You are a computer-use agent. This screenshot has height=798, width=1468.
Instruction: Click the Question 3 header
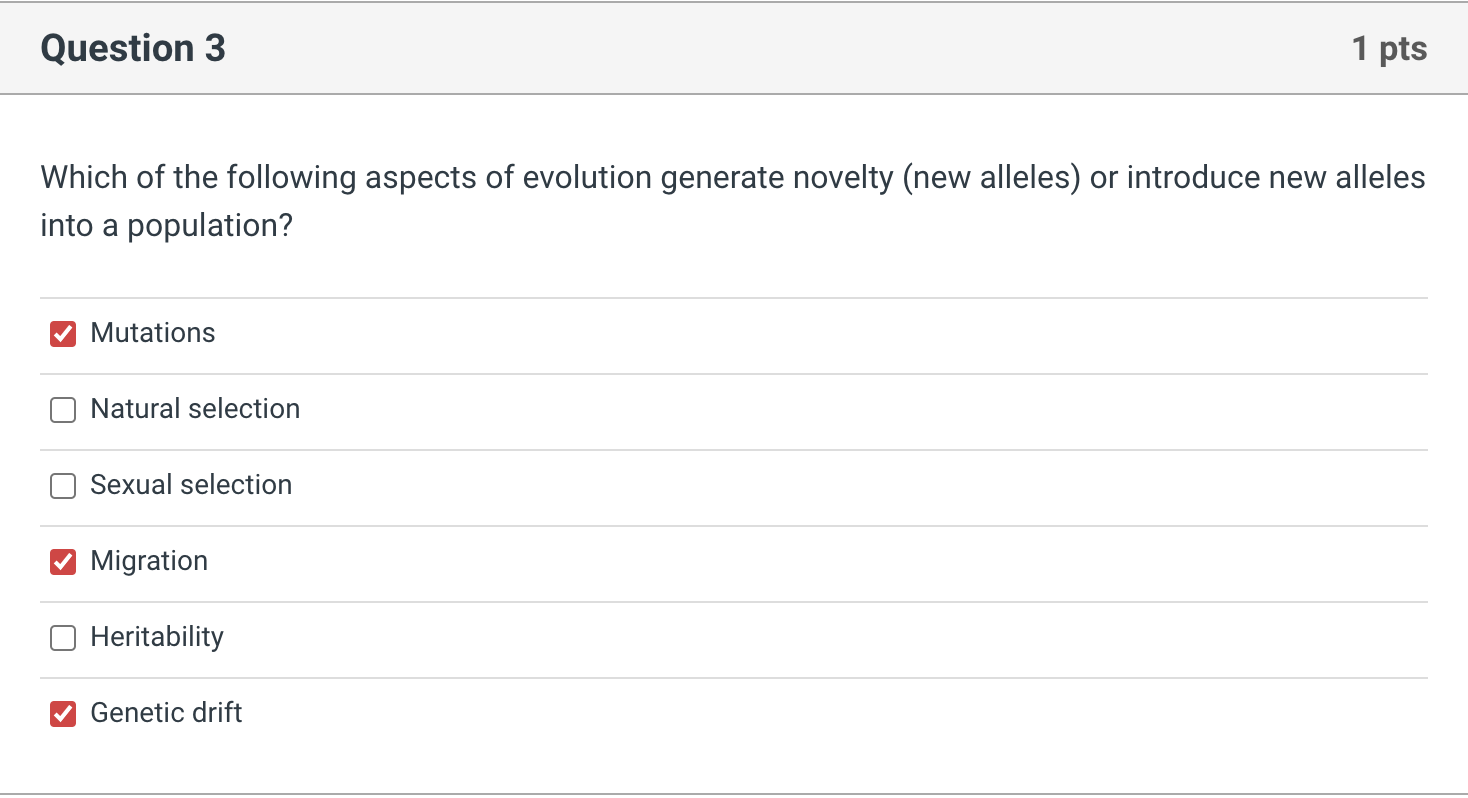point(131,47)
